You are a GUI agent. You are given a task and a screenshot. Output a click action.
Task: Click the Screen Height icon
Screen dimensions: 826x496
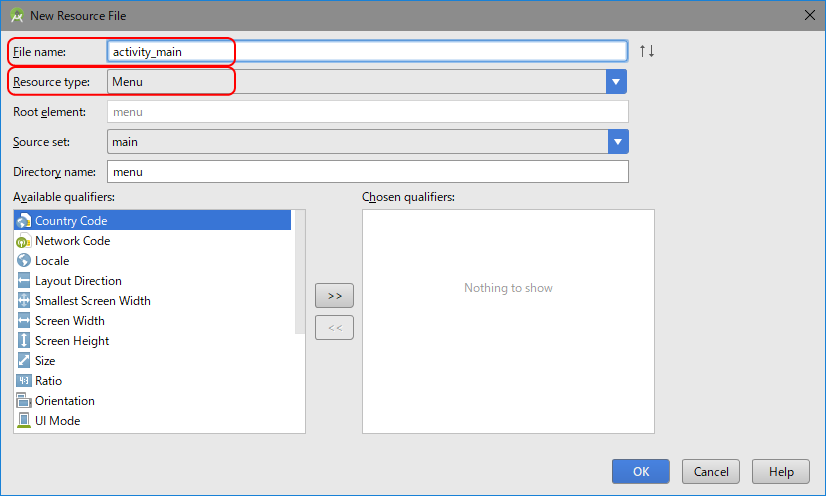click(x=24, y=340)
